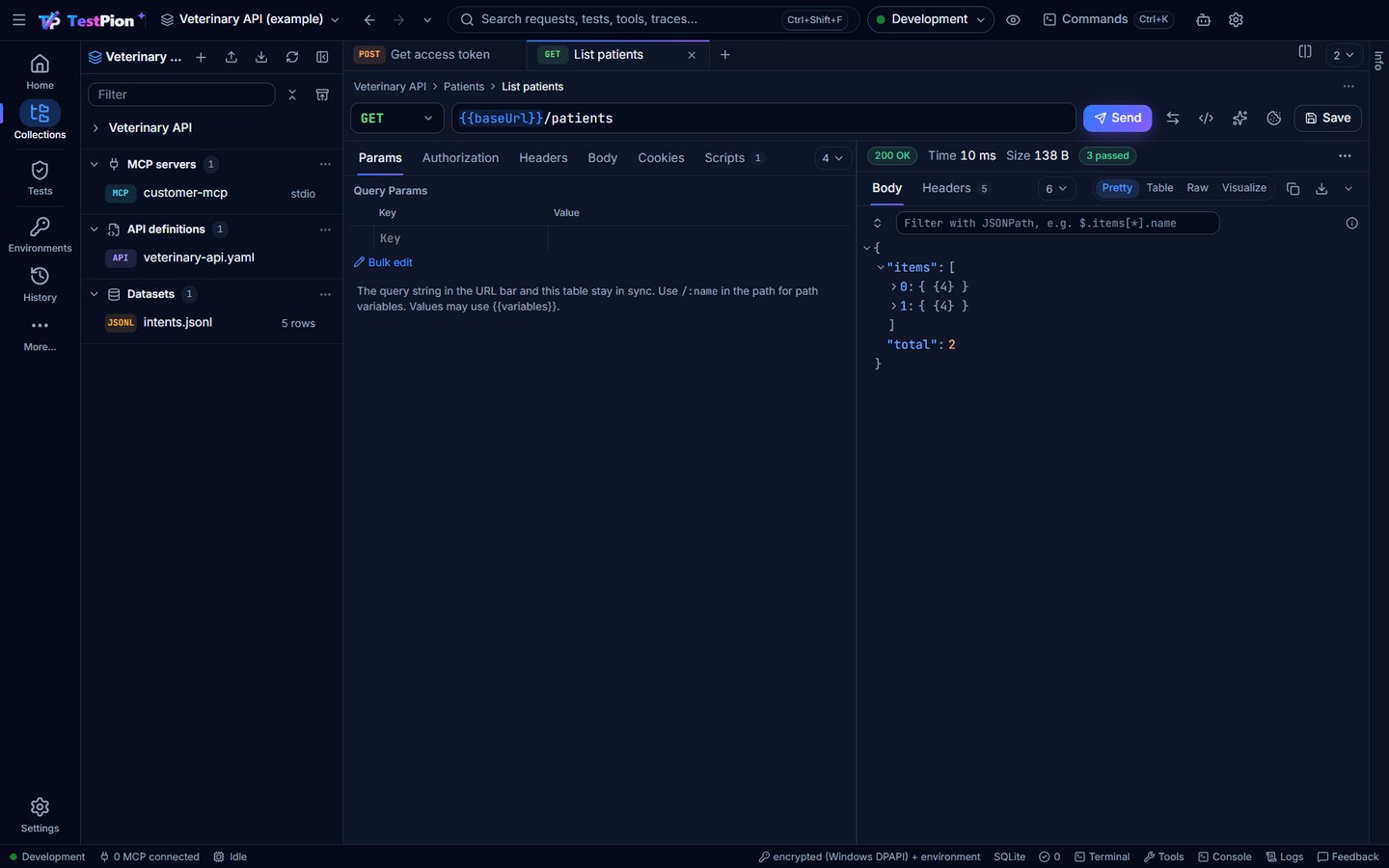Toggle the eye icon beside Development environment
The image size is (1389, 868).
1013,19
